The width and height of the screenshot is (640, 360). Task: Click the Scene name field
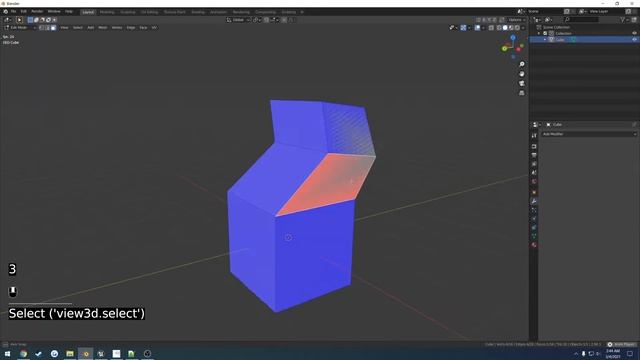click(x=546, y=11)
